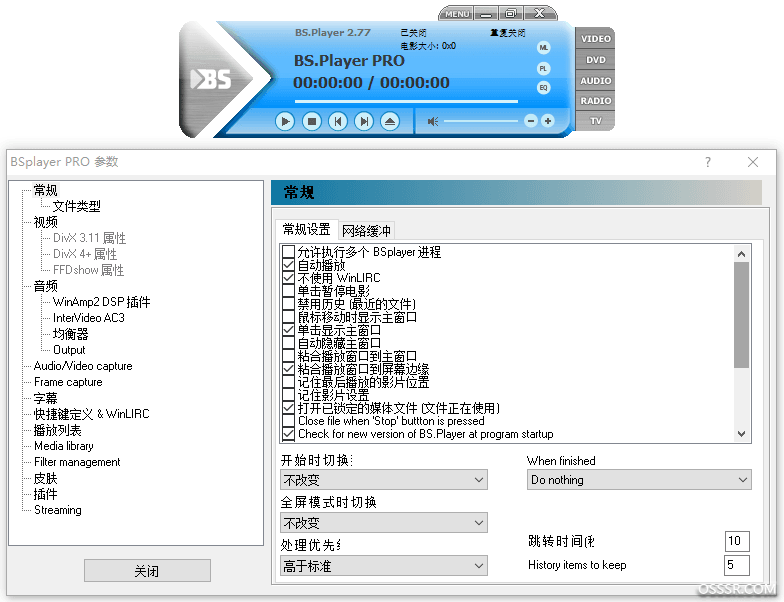Click the Play button in BS.Player
Viewport: 784px width, 602px height.
[284, 121]
